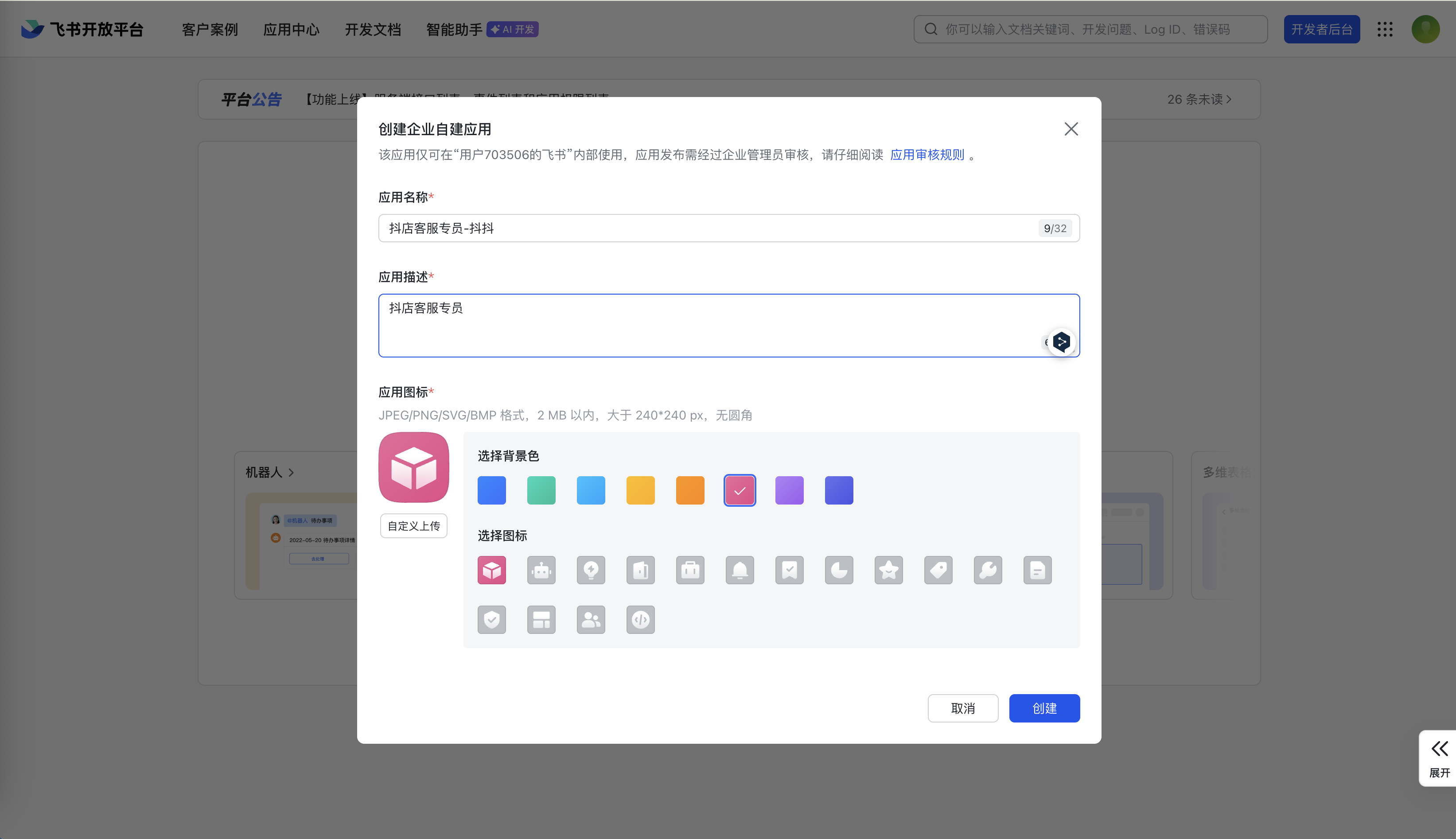Choose the star app icon
Screen dimensions: 1456x839
888,570
